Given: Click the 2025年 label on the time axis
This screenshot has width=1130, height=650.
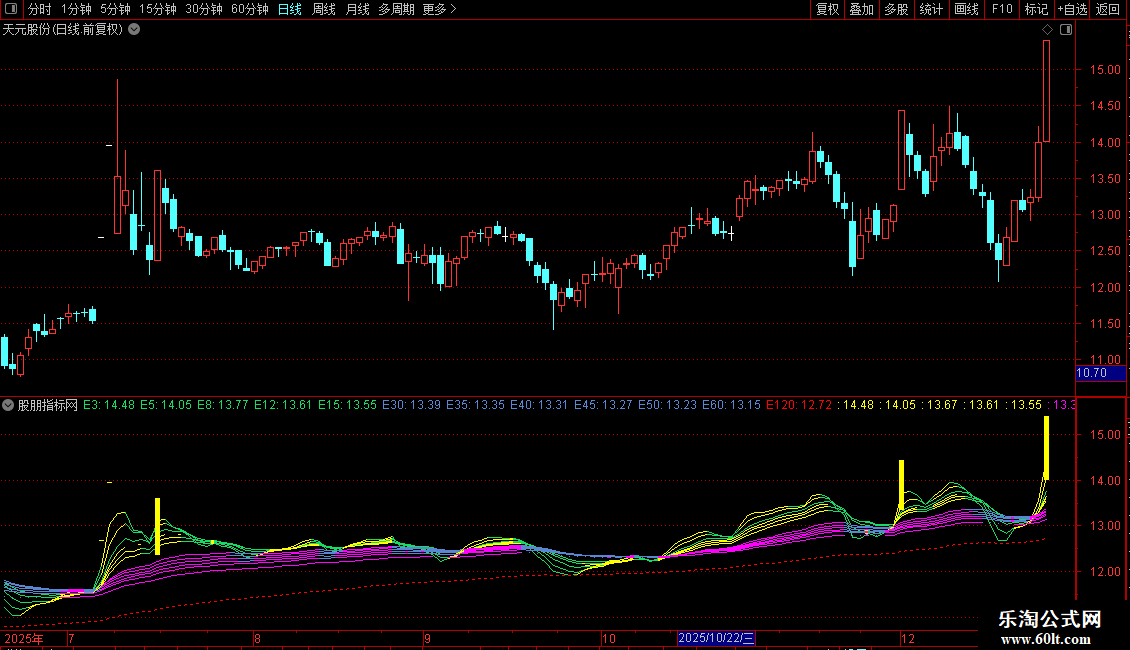Looking at the screenshot, I should (x=24, y=638).
